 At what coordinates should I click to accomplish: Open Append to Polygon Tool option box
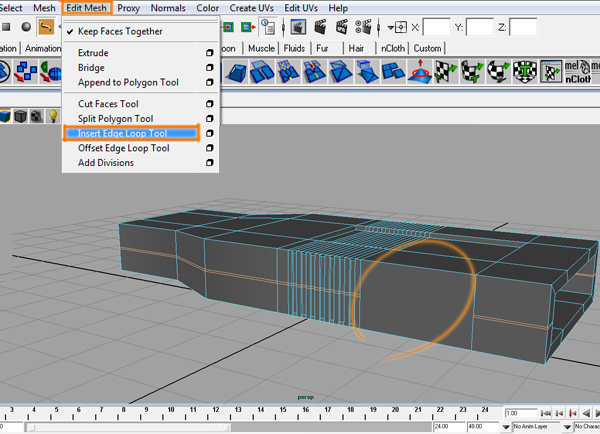(209, 82)
